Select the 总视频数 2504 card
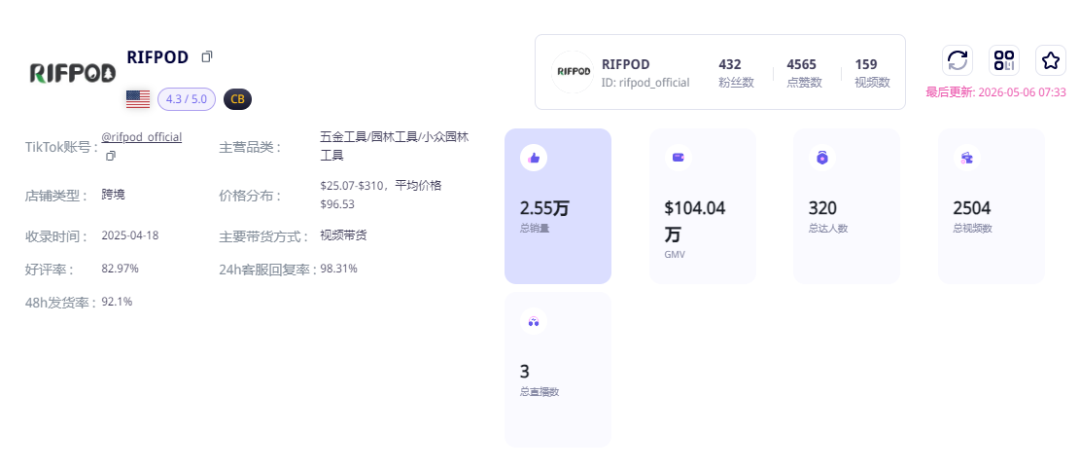This screenshot has width=1080, height=469. [991, 206]
